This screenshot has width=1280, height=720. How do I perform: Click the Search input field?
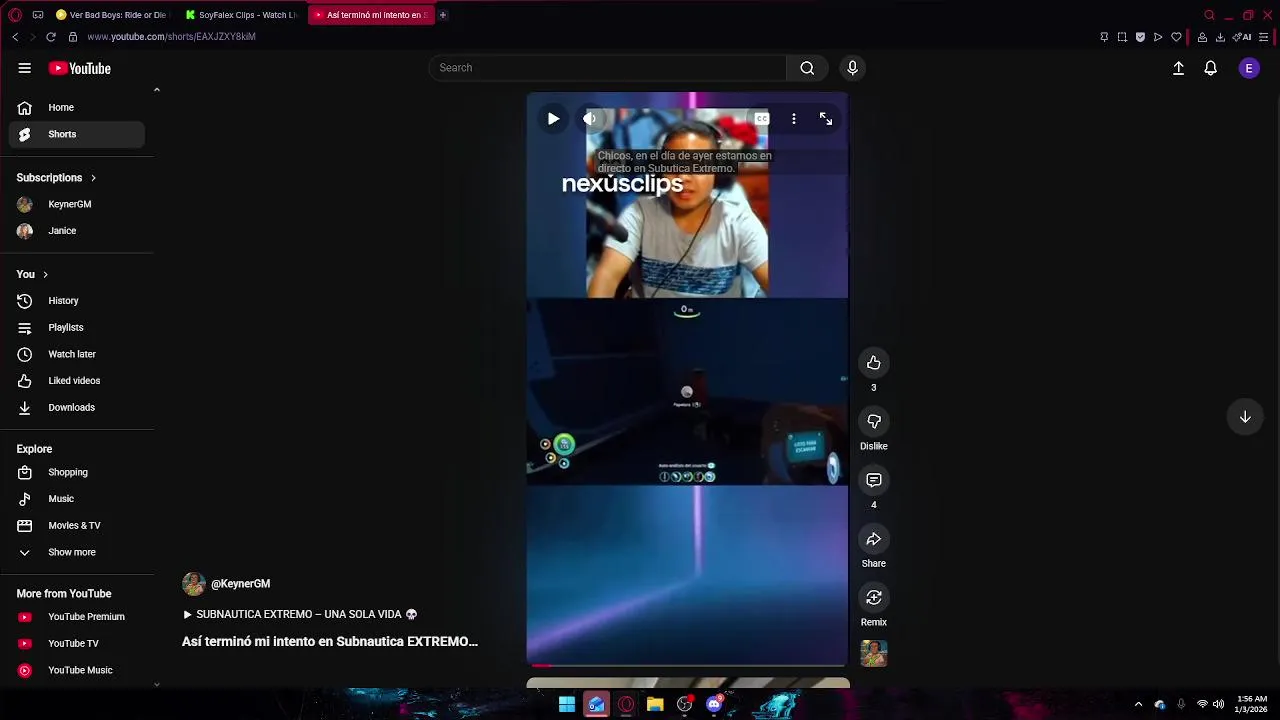tap(608, 68)
